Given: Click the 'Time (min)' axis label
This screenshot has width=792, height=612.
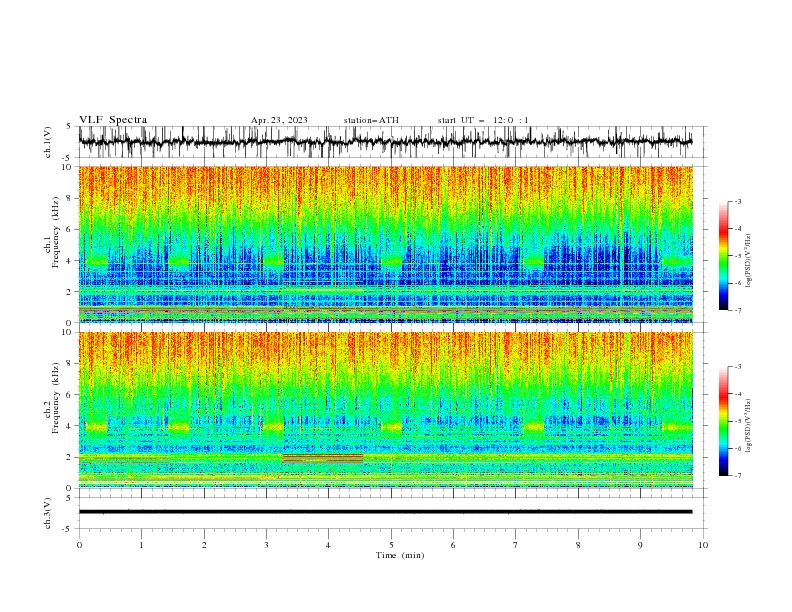Looking at the screenshot, I should (x=400, y=555).
